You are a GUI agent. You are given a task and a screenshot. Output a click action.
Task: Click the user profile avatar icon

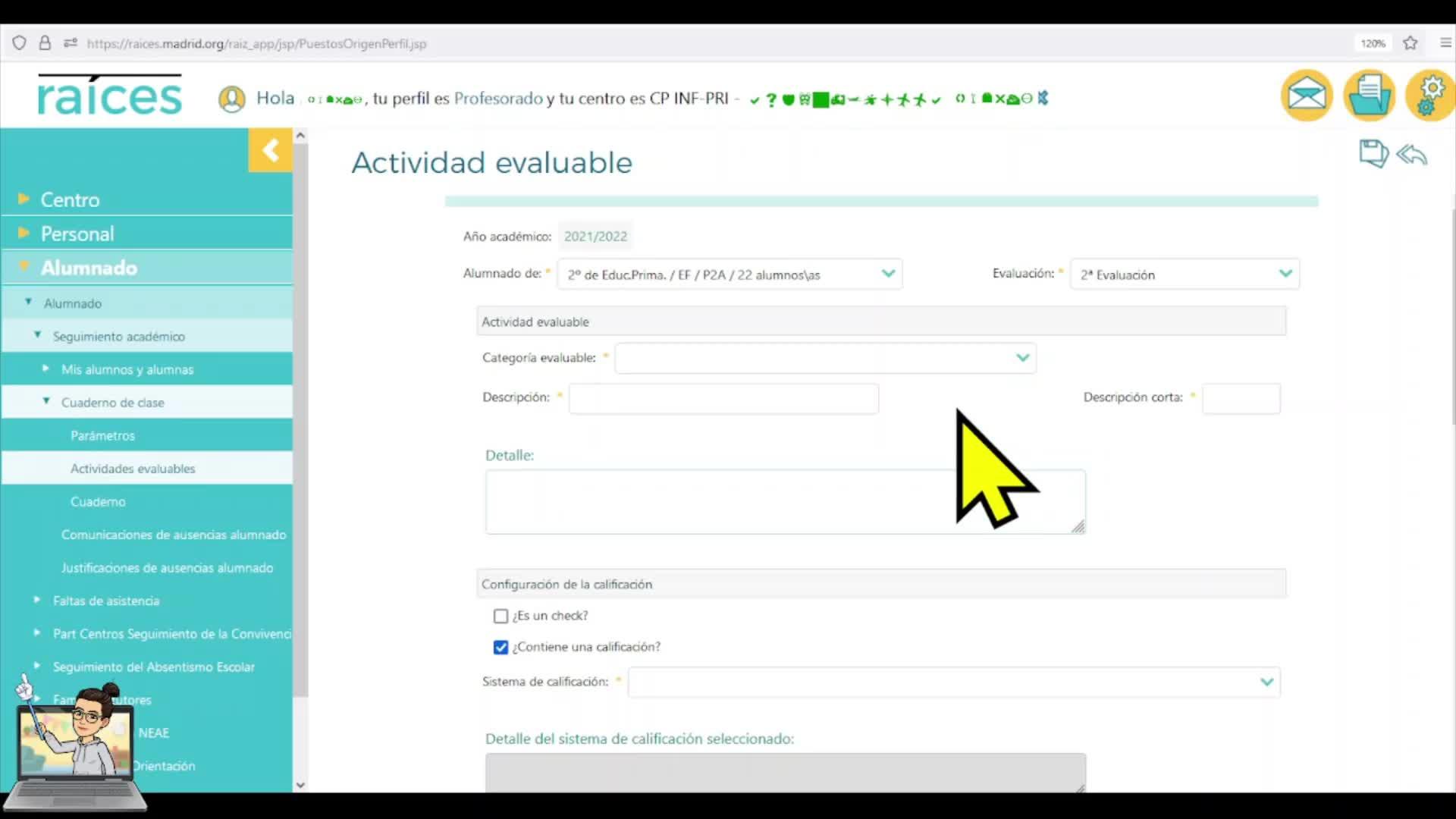click(232, 99)
